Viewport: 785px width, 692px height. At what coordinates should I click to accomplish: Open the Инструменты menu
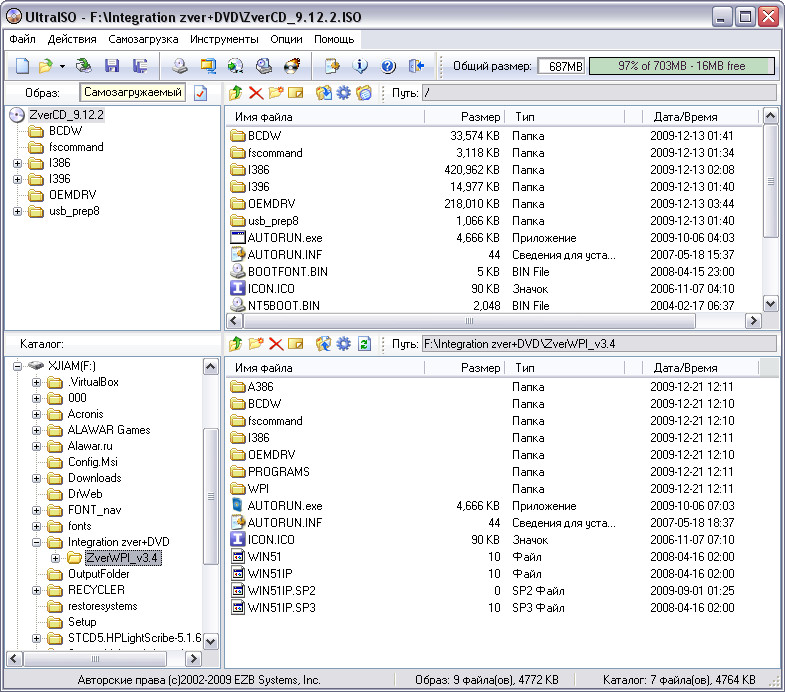click(224, 39)
